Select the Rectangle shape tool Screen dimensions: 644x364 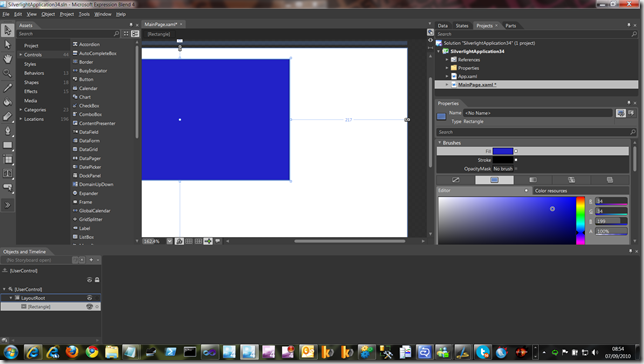tap(7, 145)
